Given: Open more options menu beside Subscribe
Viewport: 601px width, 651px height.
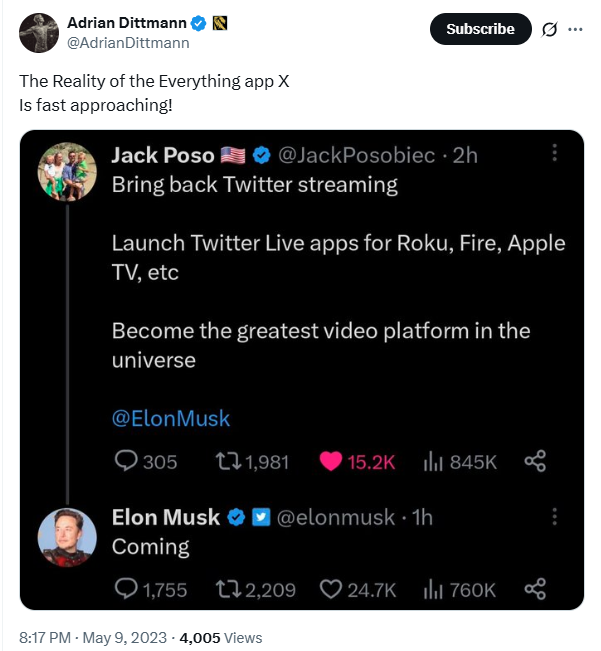Looking at the screenshot, I should point(575,29).
